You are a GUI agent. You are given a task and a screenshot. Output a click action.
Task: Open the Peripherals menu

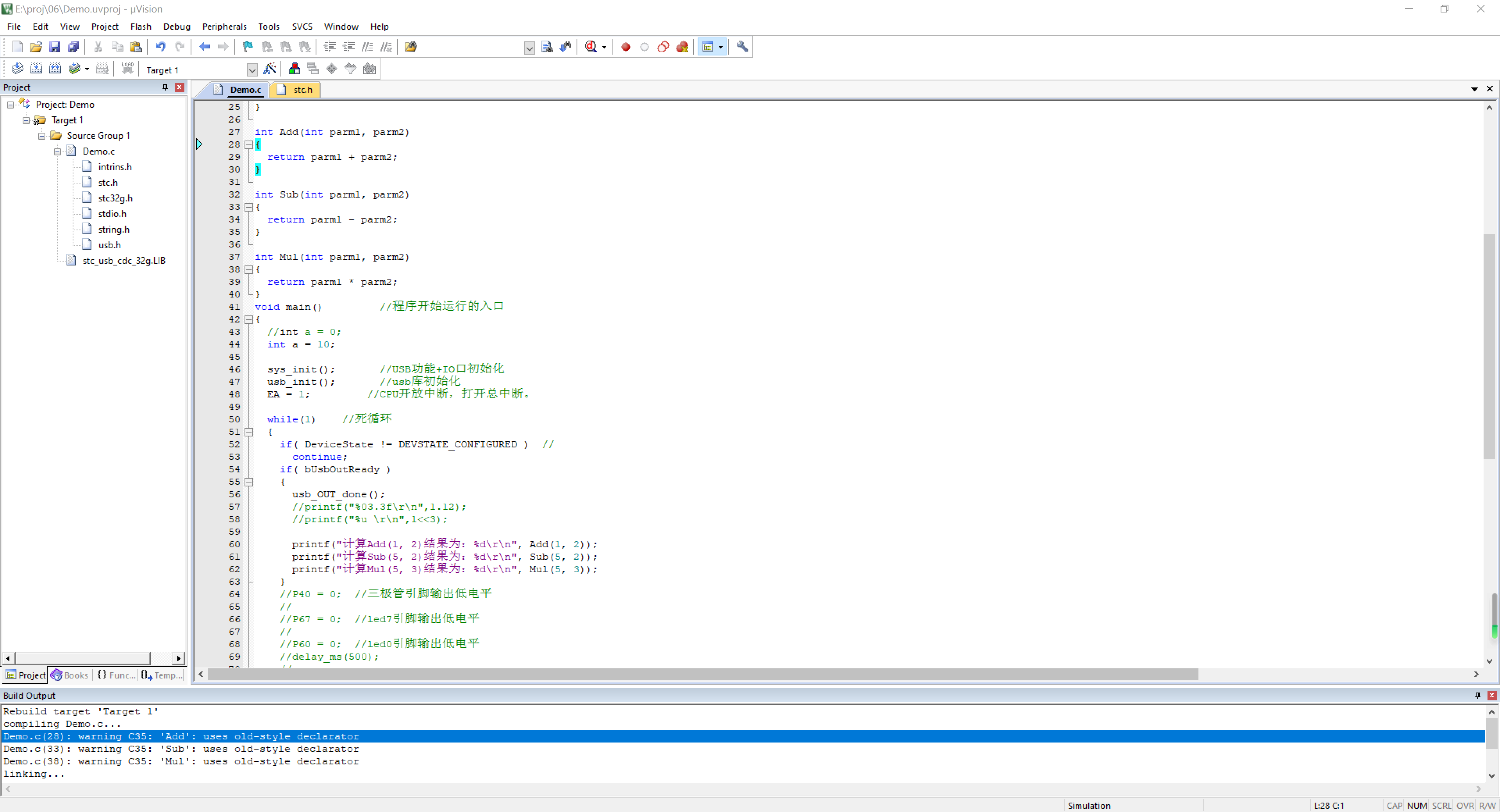click(224, 26)
